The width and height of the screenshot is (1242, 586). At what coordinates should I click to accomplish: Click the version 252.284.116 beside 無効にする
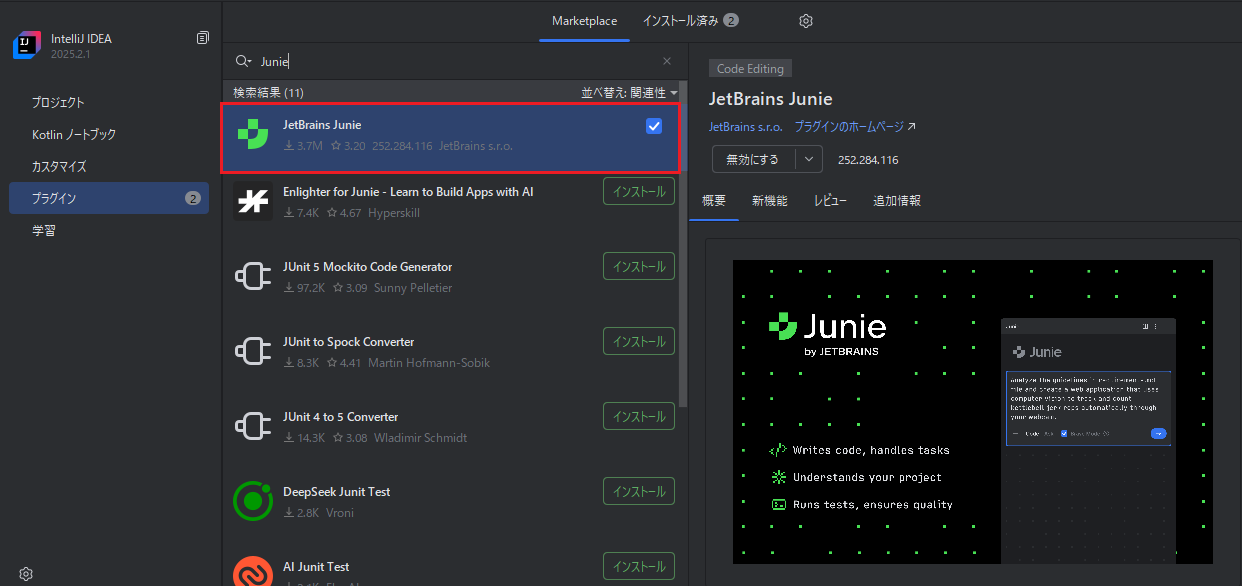(x=868, y=160)
